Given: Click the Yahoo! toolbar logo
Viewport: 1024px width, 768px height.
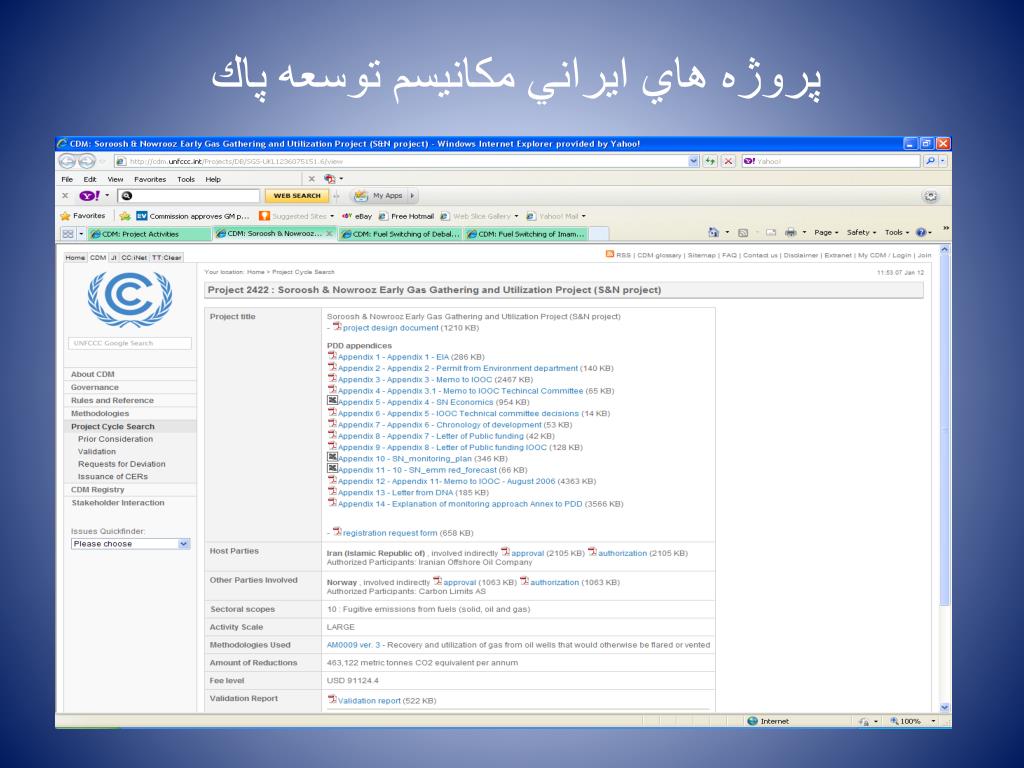Looking at the screenshot, I should click(x=89, y=195).
